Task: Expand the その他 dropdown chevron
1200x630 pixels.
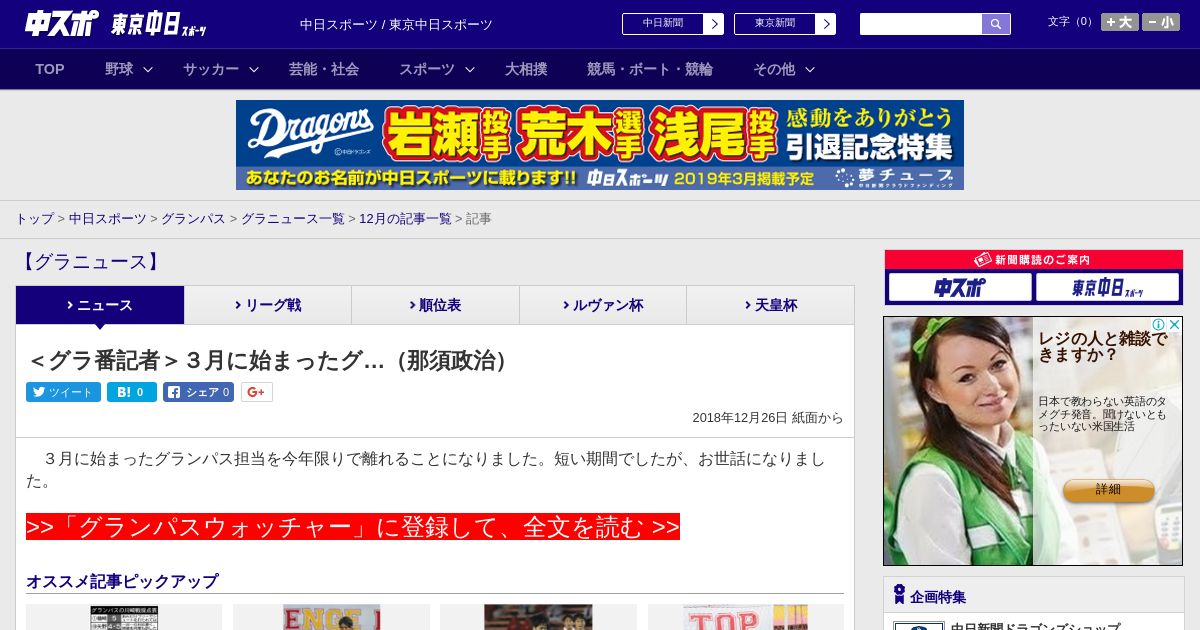Action: [x=810, y=69]
